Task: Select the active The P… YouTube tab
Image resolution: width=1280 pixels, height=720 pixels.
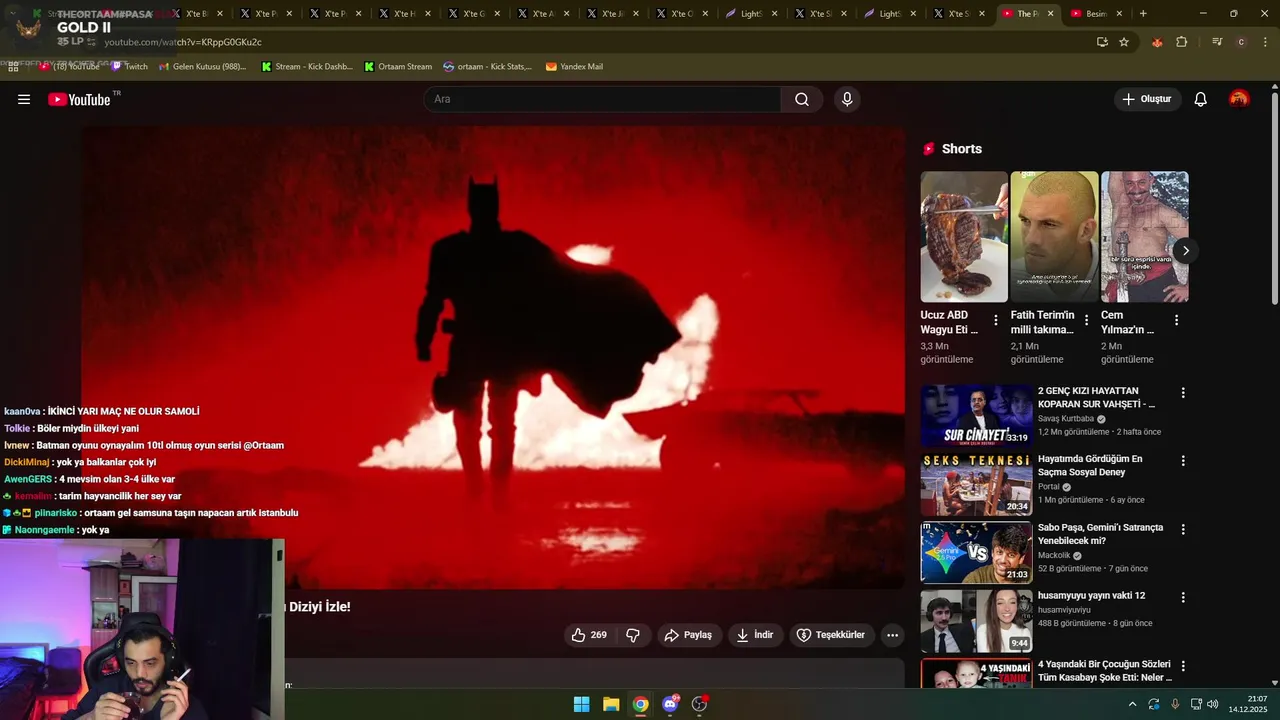Action: pos(1028,14)
